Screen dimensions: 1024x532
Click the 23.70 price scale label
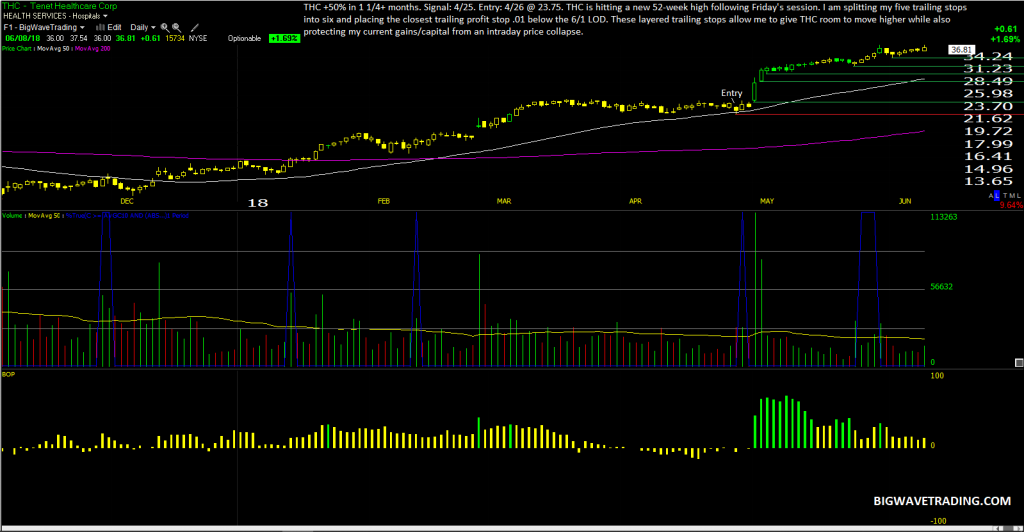pos(988,106)
